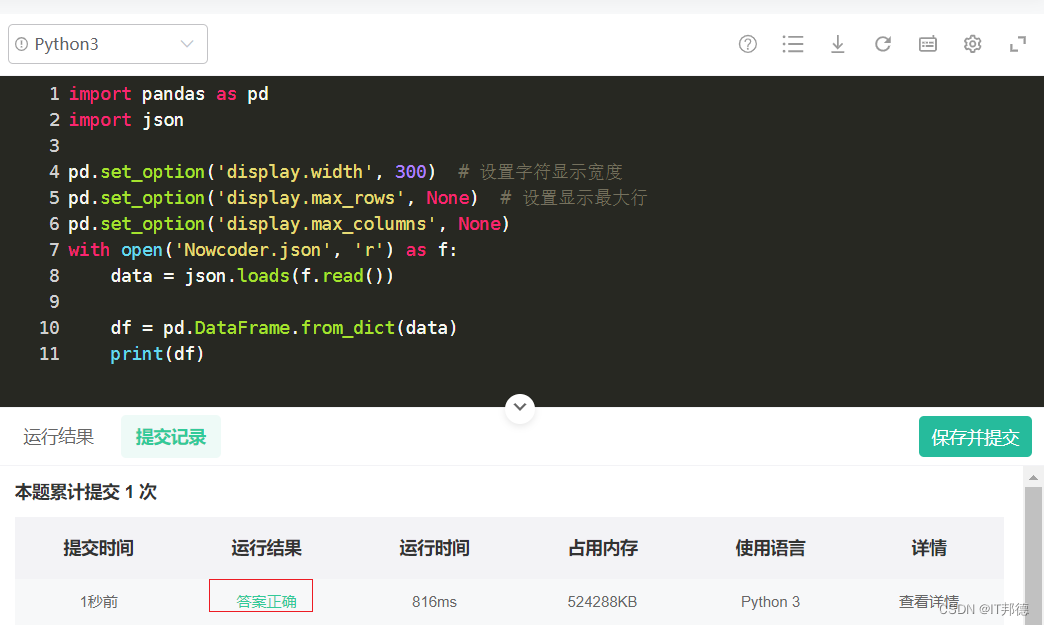Click the 保存并提交 button
The image size is (1044, 625).
point(975,437)
